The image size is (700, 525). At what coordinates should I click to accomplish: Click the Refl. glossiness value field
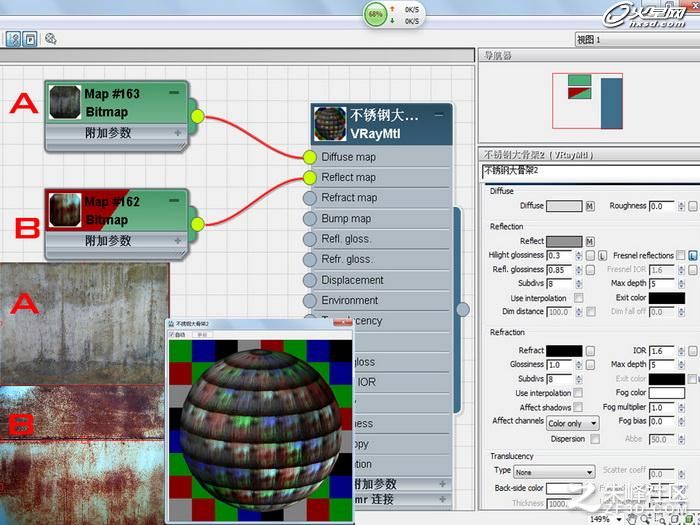(560, 270)
